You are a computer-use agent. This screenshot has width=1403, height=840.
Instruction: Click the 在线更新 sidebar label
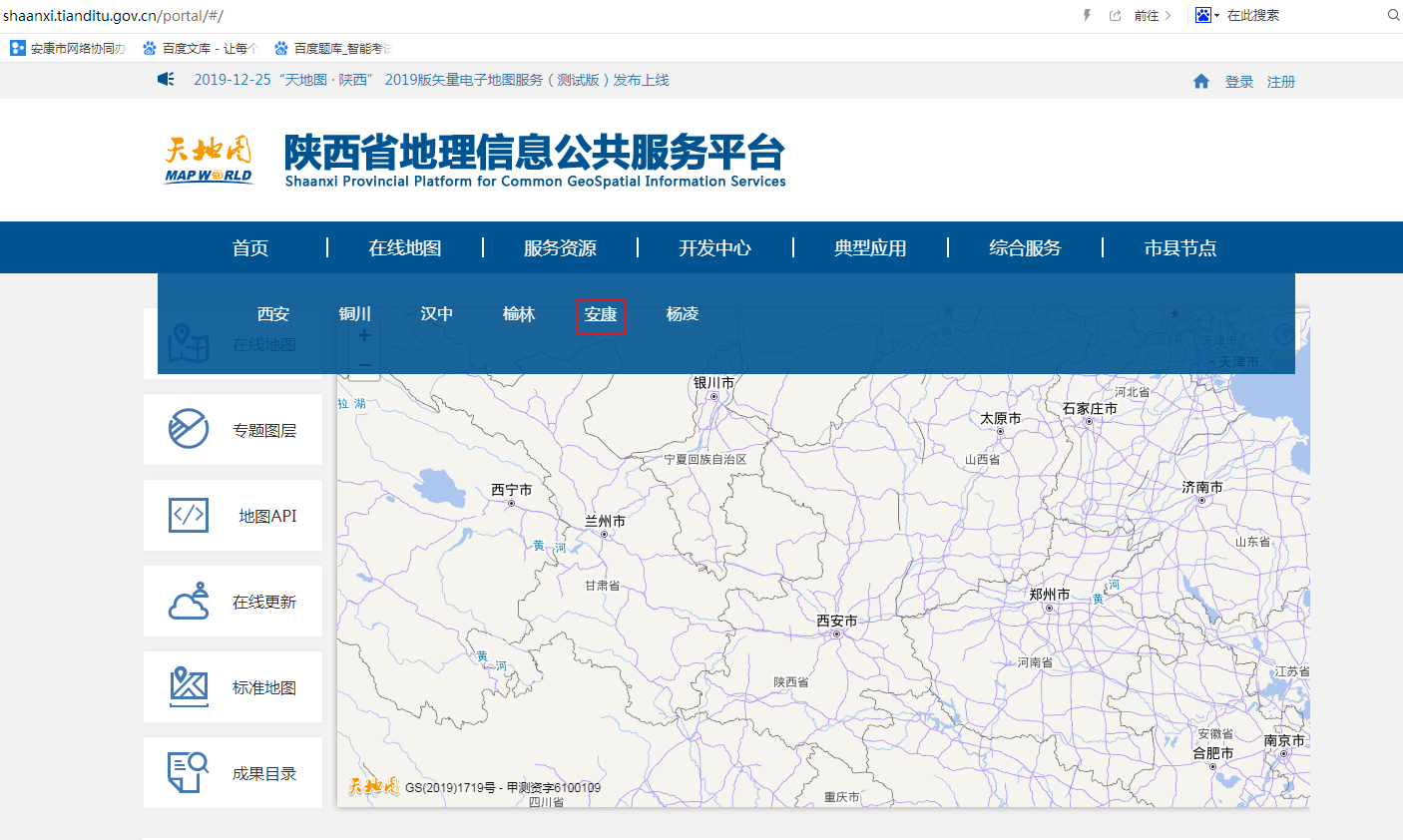coord(264,602)
